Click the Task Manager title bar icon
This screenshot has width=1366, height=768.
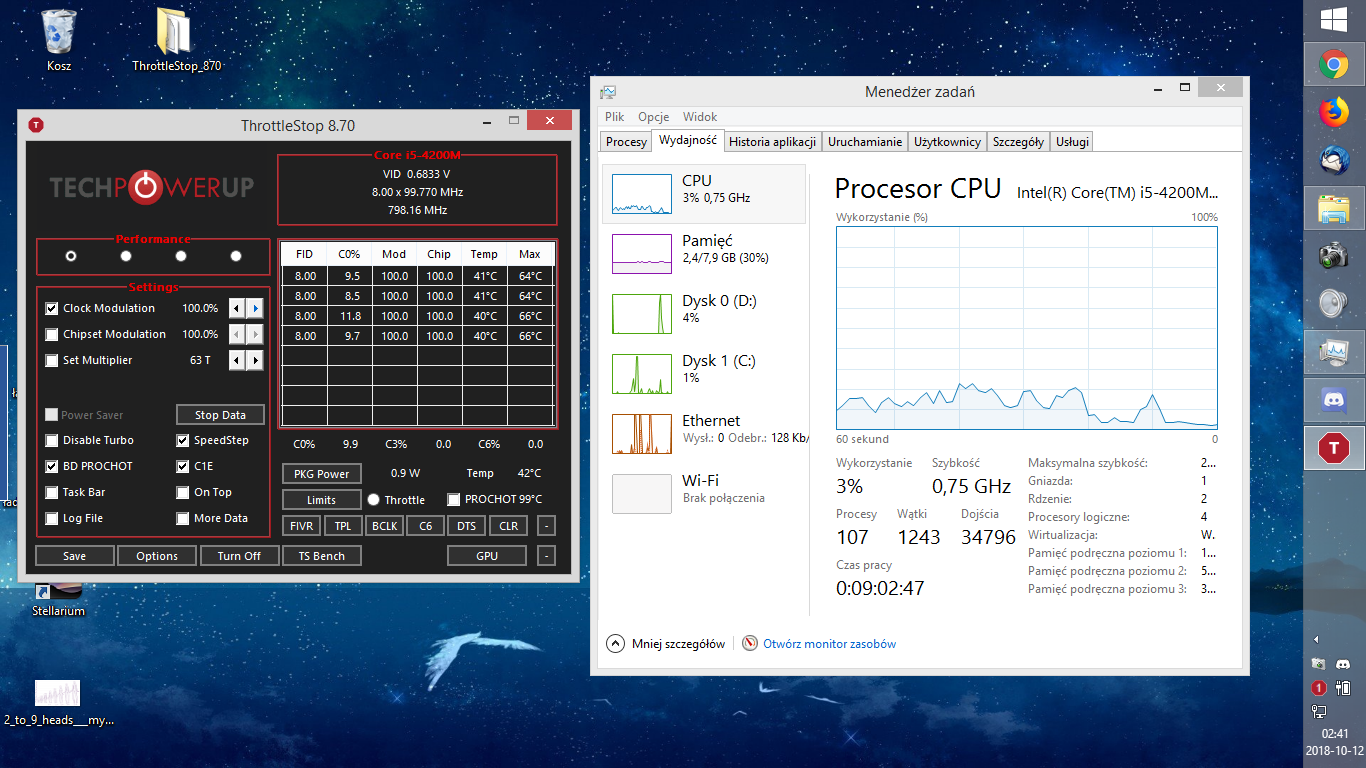tap(608, 92)
